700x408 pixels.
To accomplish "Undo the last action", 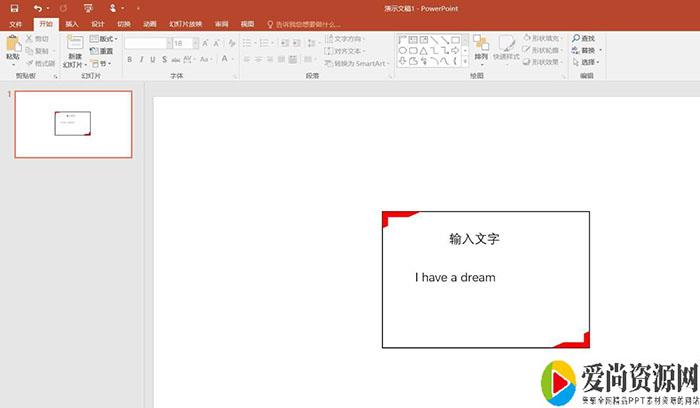I will click(36, 8).
